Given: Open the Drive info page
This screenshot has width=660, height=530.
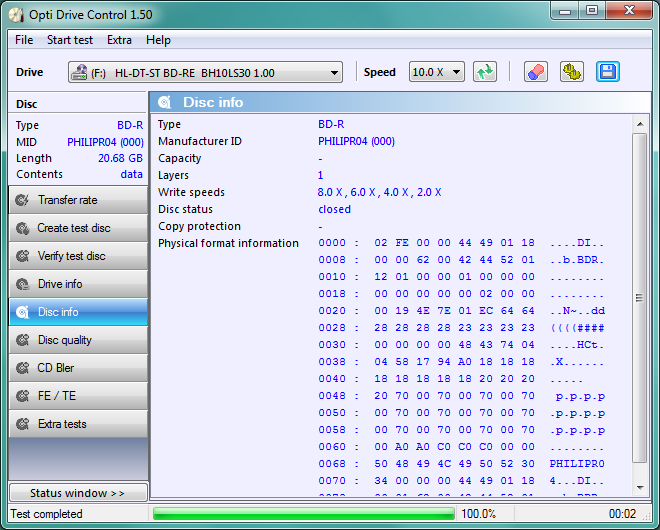Looking at the screenshot, I should (x=78, y=284).
